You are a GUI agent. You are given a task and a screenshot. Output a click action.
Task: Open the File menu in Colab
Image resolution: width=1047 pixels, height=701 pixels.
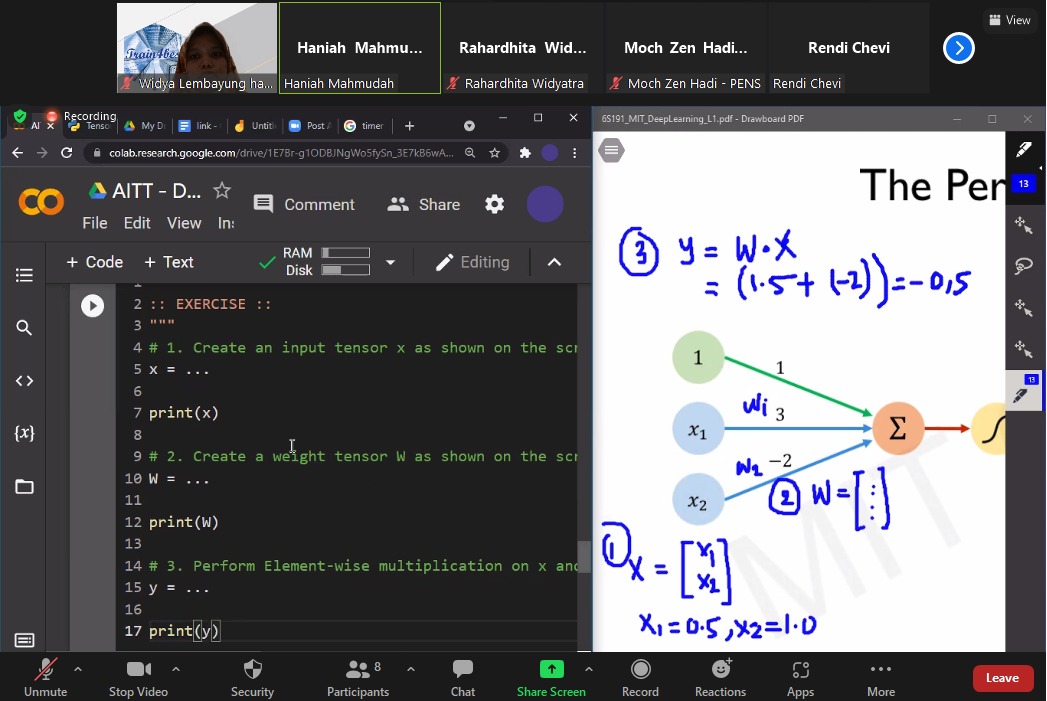coord(94,223)
